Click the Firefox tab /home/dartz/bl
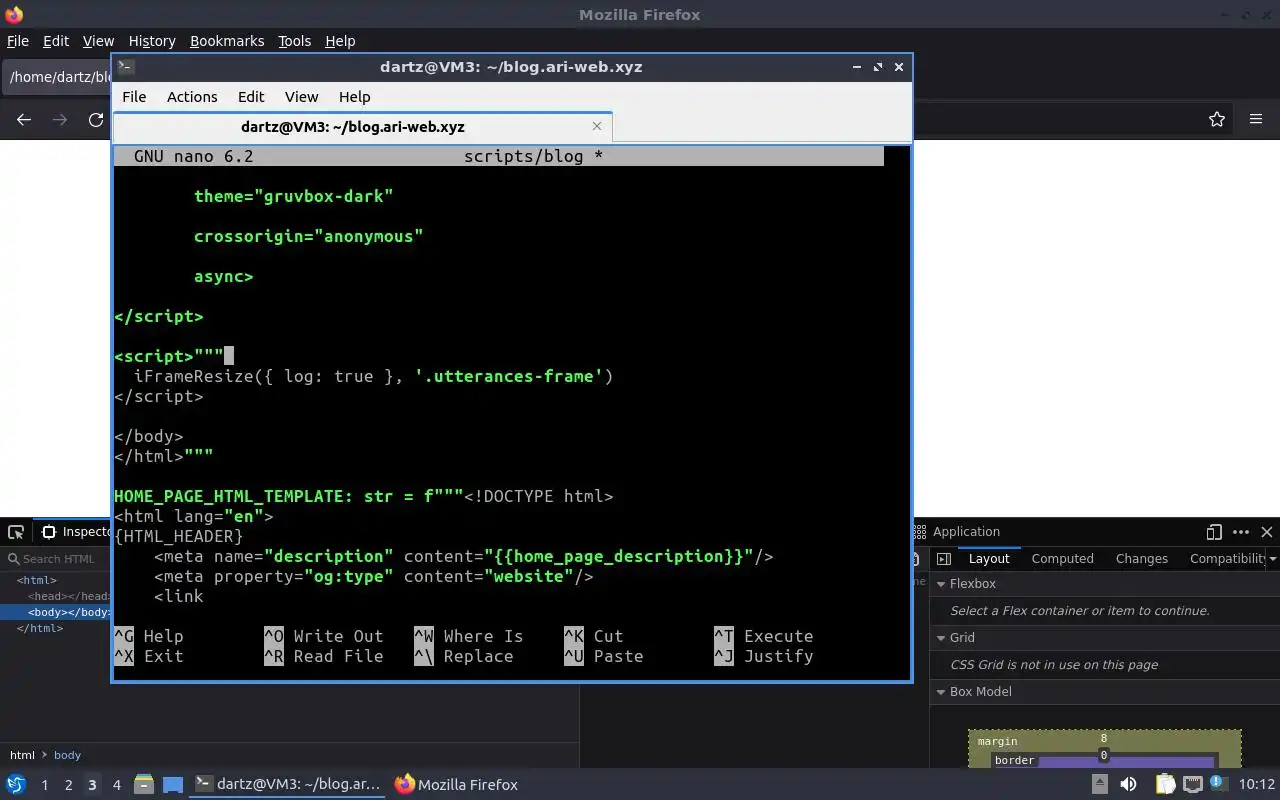The height and width of the screenshot is (800, 1280). [x=57, y=77]
